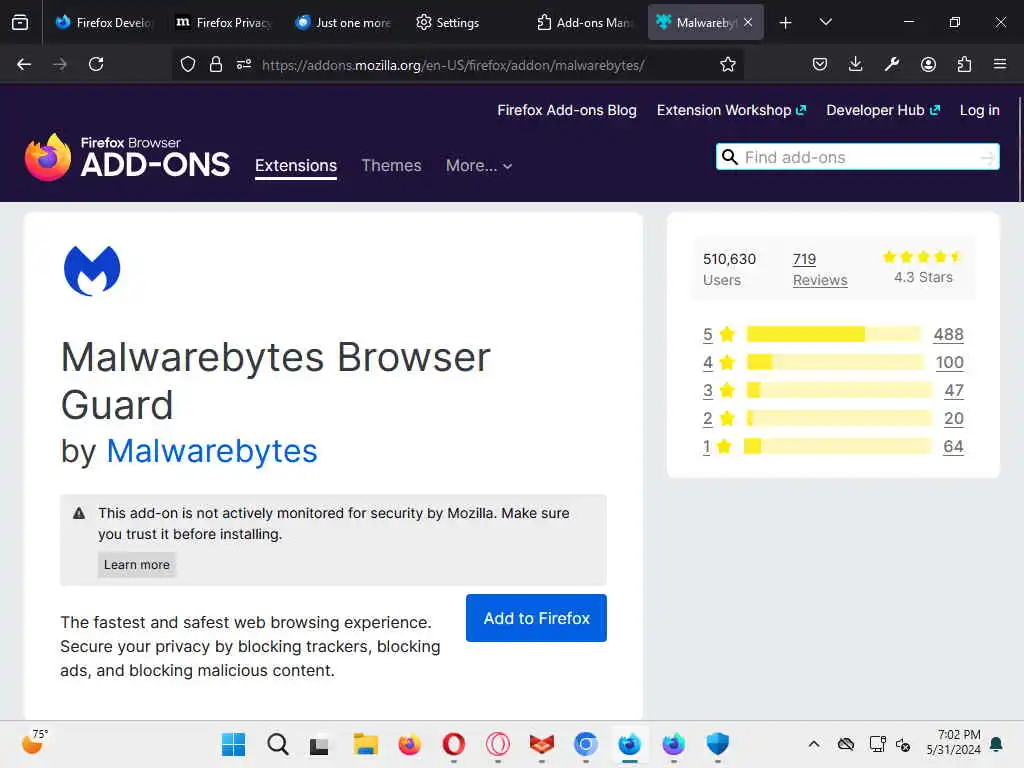Open tracking protection shield icon
Viewport: 1024px width, 768px height.
(188, 64)
